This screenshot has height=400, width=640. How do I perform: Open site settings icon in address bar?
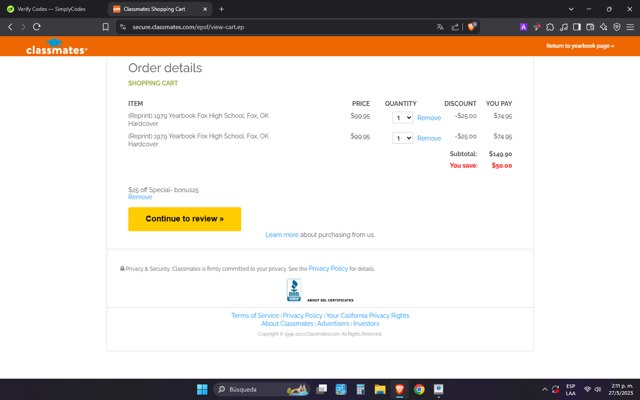tap(122, 27)
